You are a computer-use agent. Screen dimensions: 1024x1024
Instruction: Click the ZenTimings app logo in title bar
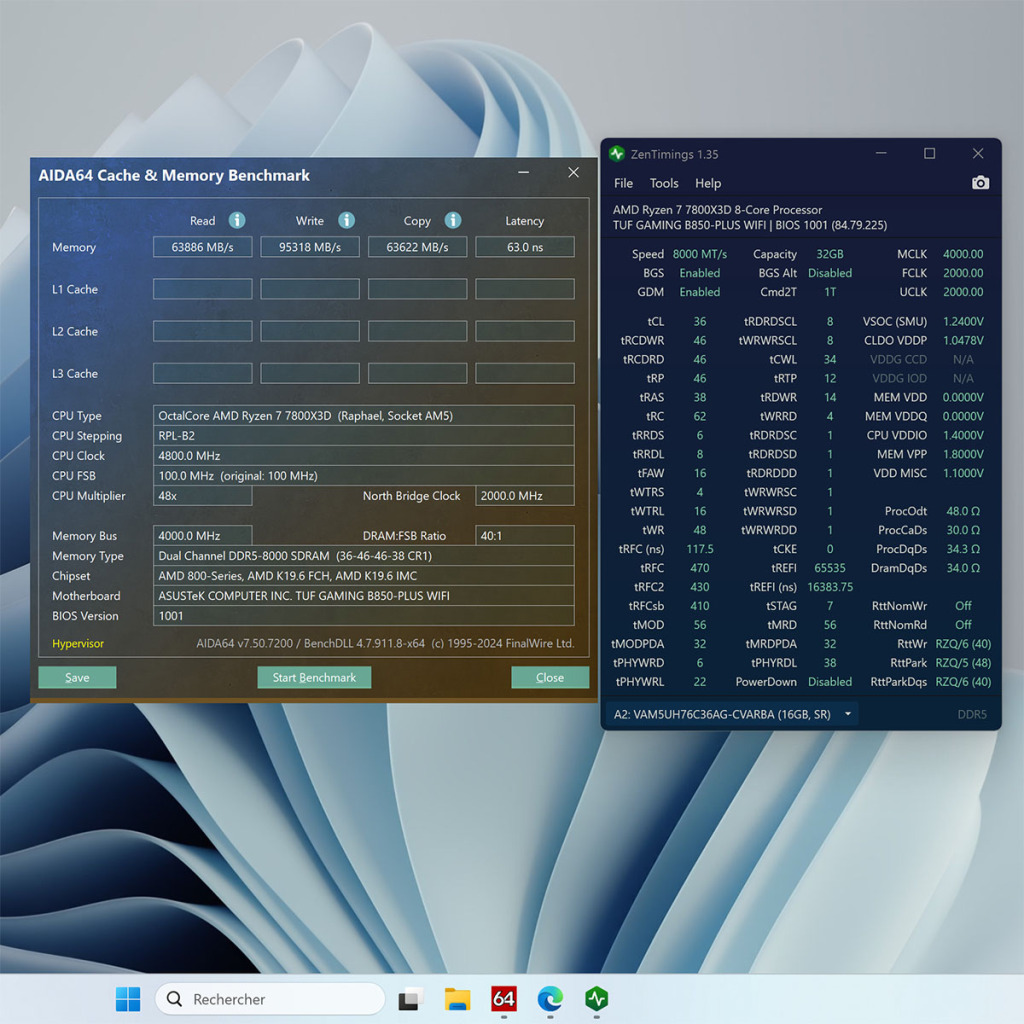[x=617, y=154]
